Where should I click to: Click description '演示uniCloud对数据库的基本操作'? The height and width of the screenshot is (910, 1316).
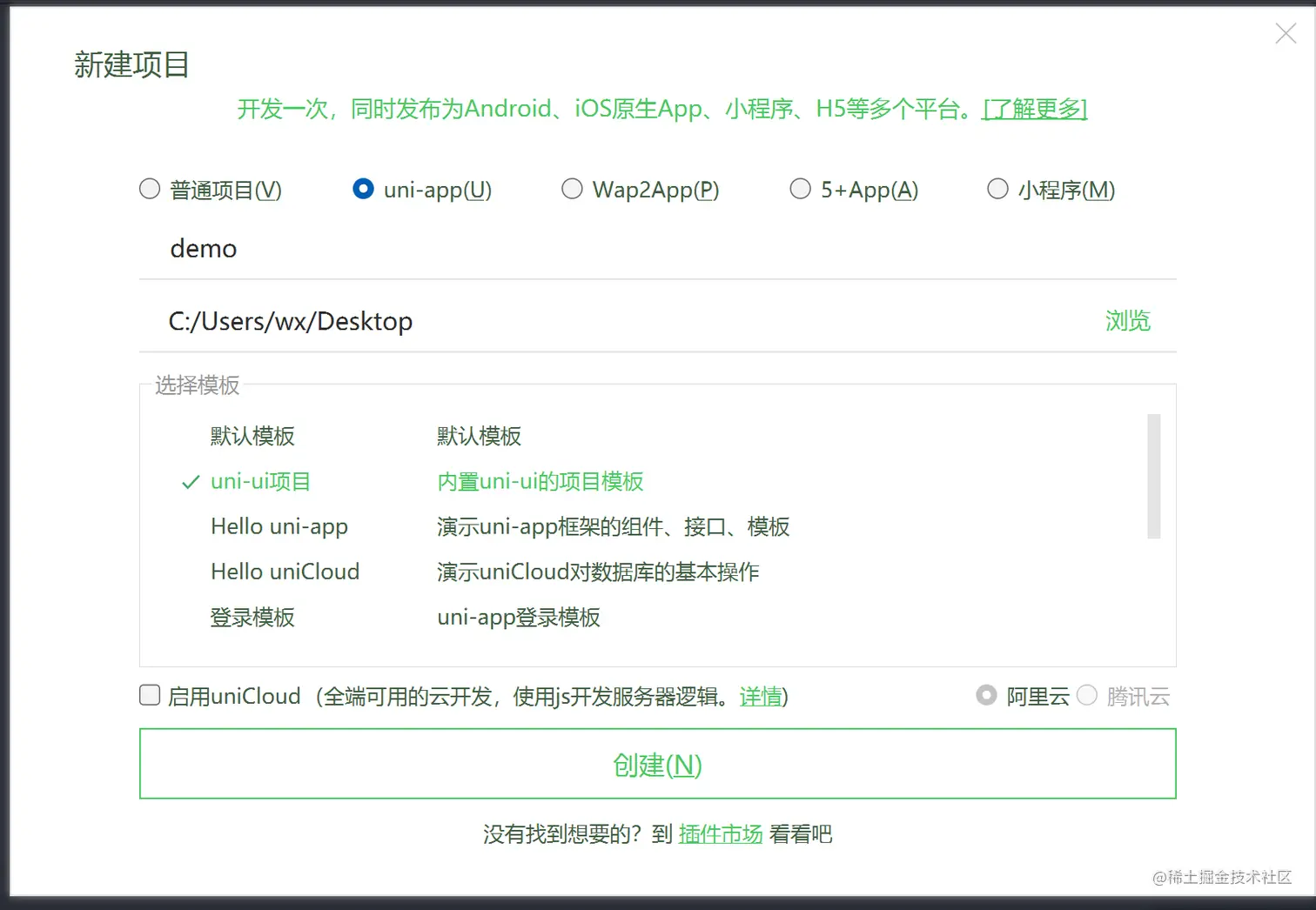pyautogui.click(x=598, y=572)
